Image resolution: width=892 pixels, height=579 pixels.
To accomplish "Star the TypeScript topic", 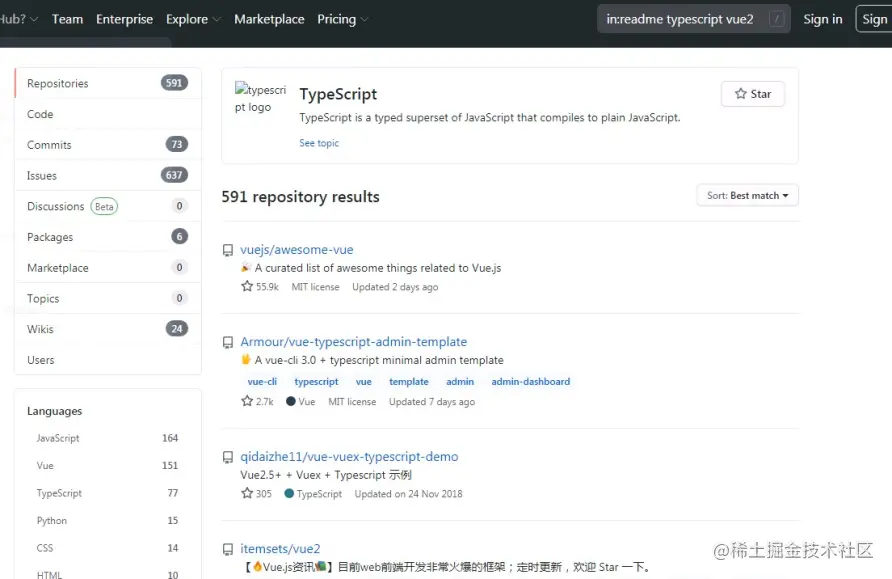I will pyautogui.click(x=753, y=94).
